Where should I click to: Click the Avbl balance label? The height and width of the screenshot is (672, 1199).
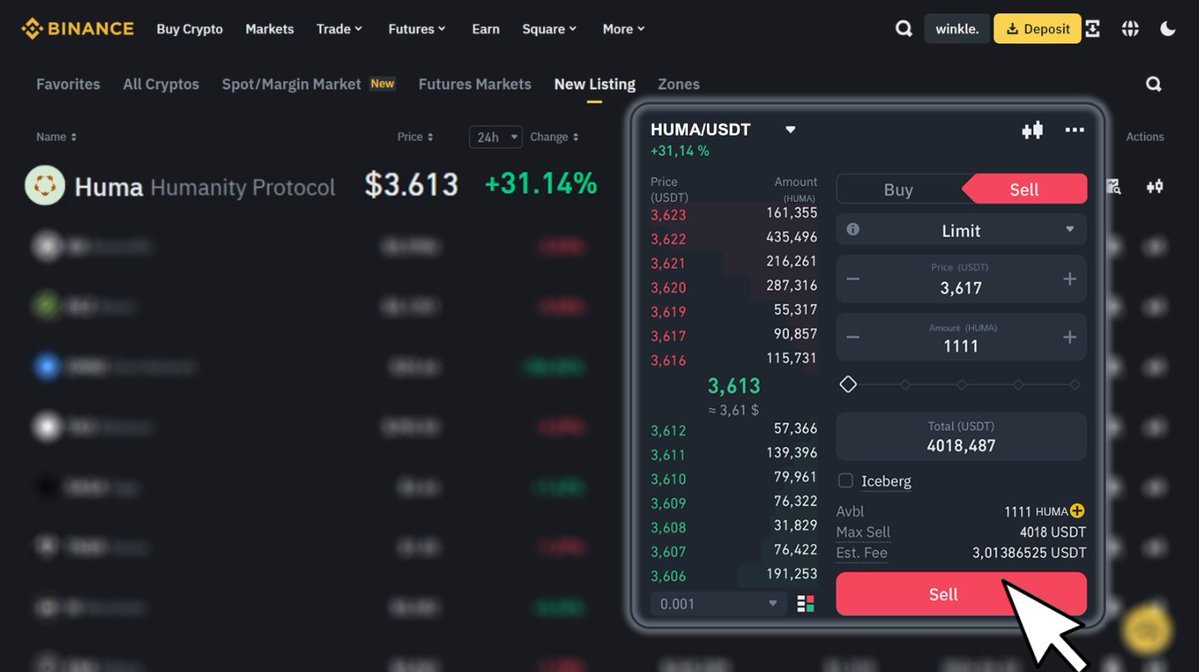pos(850,511)
